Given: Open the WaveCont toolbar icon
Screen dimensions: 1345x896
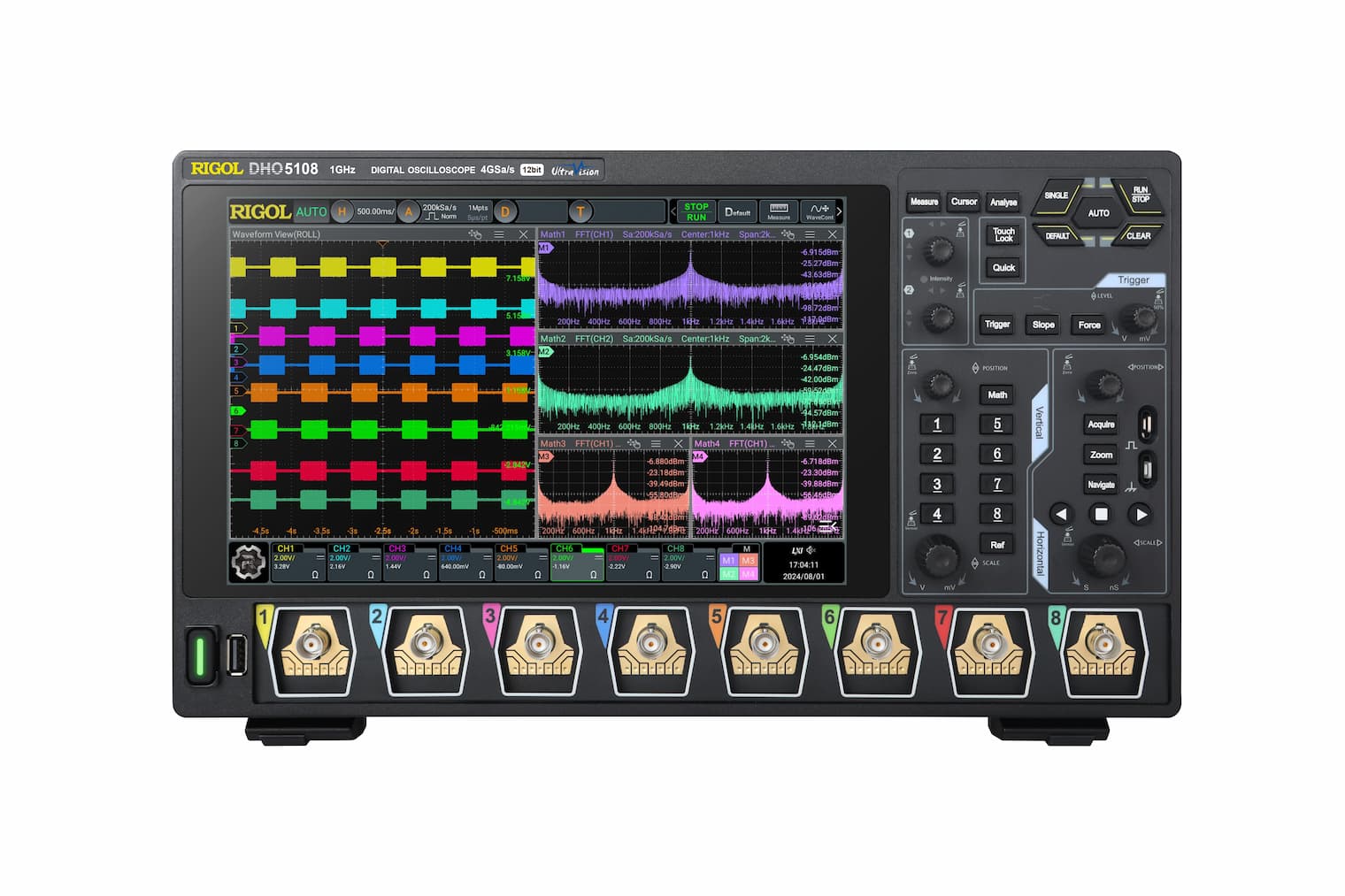Looking at the screenshot, I should click(x=819, y=211).
